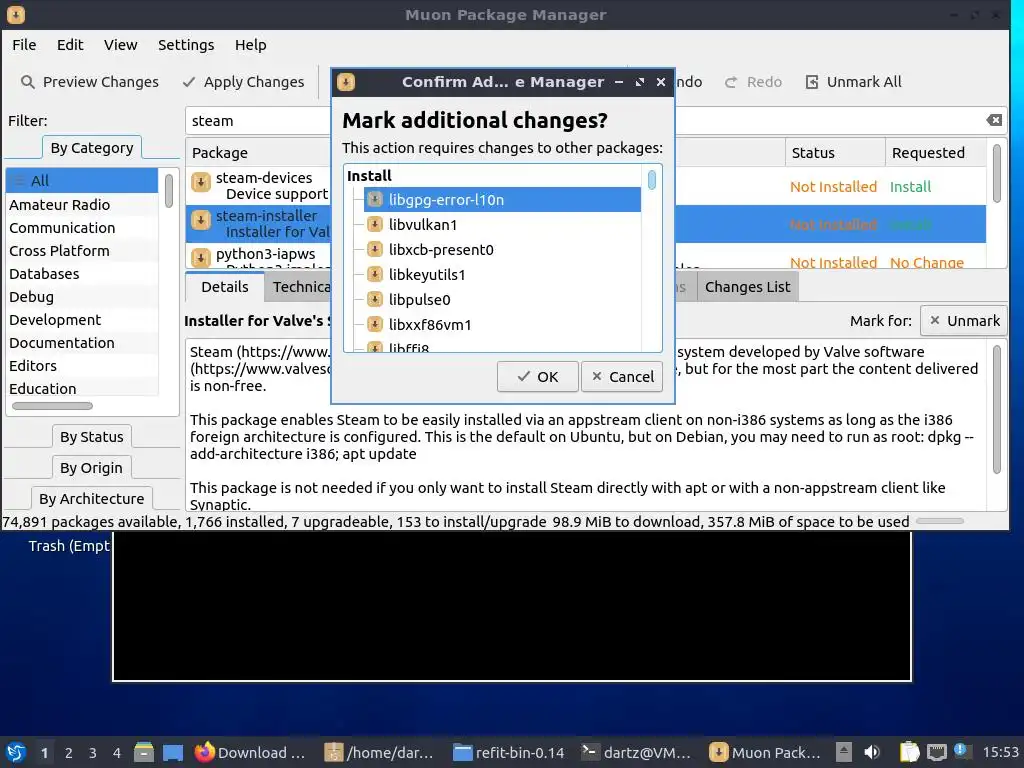The width and height of the screenshot is (1024, 768).
Task: Click the libgpg-error-l10n package icon in dialog
Action: tap(374, 199)
